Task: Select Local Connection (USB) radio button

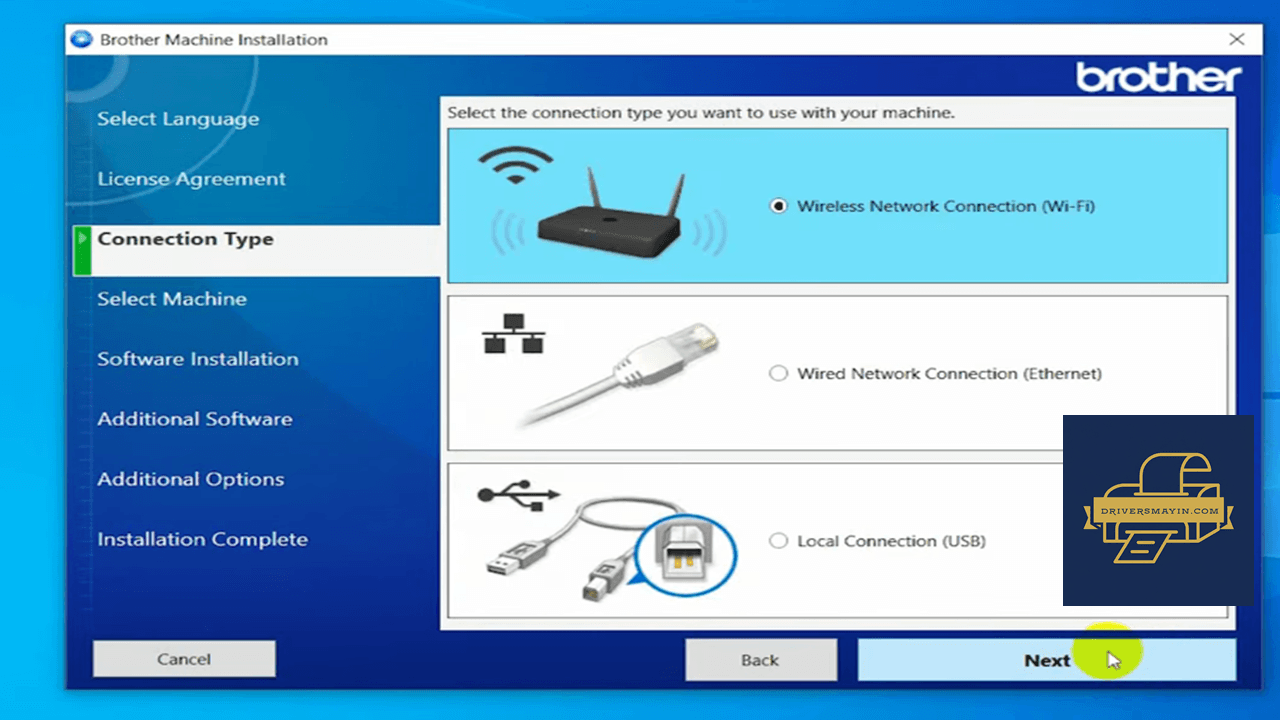Action: coord(779,541)
